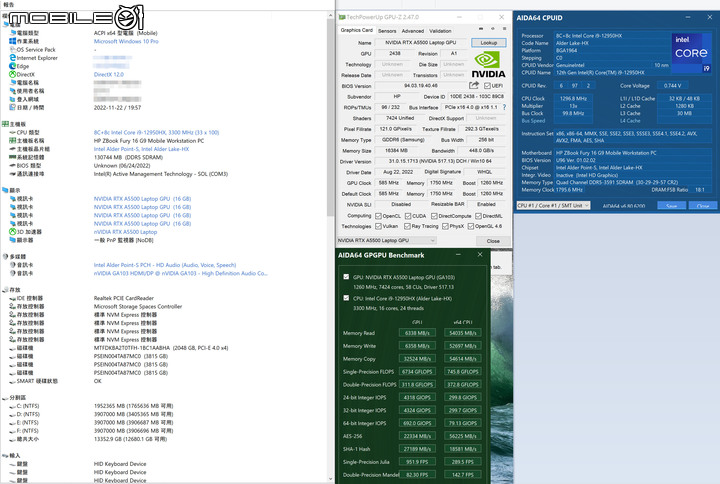Toggle the Vulkan checkbox
Viewport: 720px width, 484px height.
point(378,226)
